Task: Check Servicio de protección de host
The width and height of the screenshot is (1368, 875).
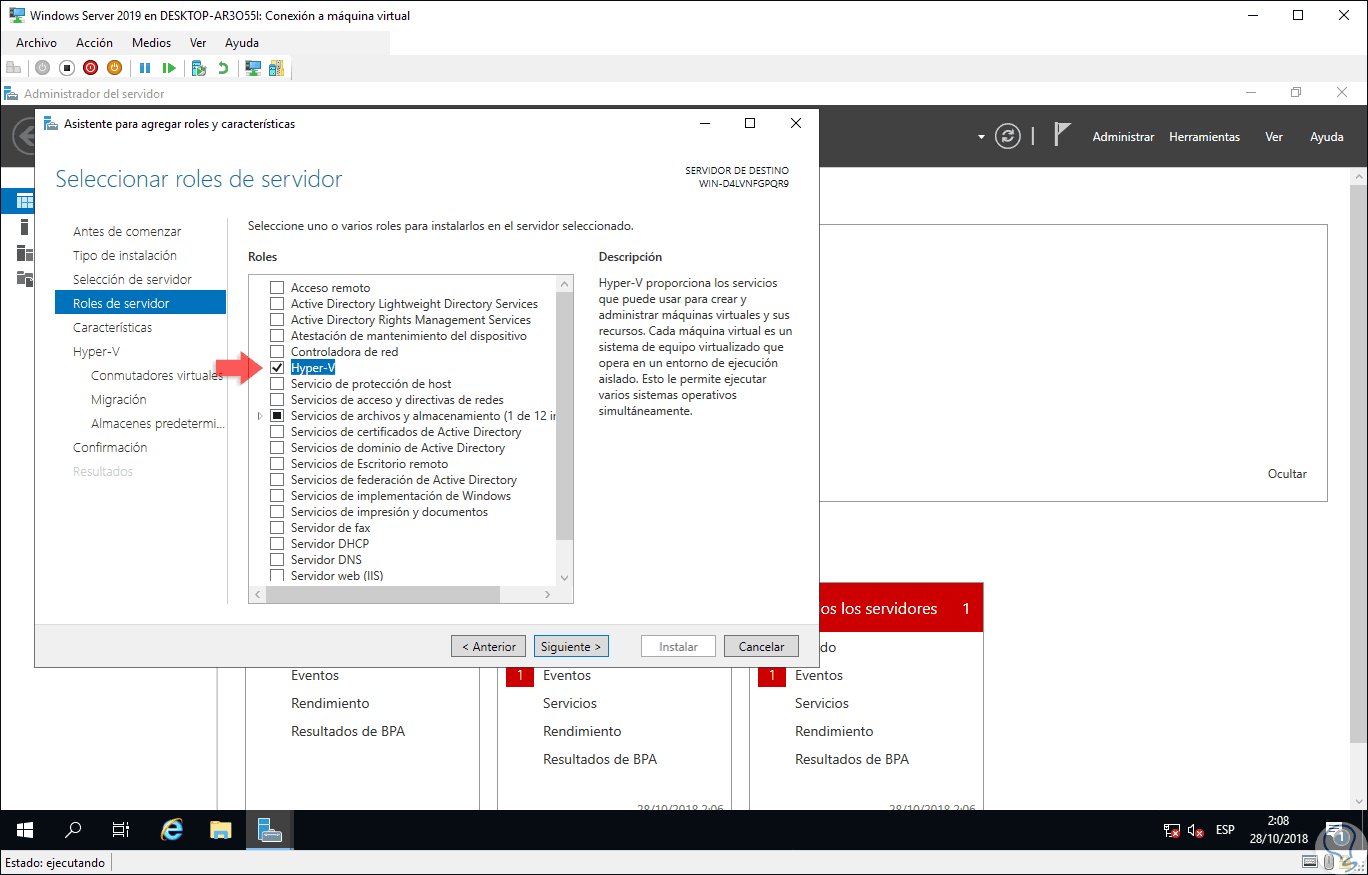Action: pyautogui.click(x=277, y=384)
